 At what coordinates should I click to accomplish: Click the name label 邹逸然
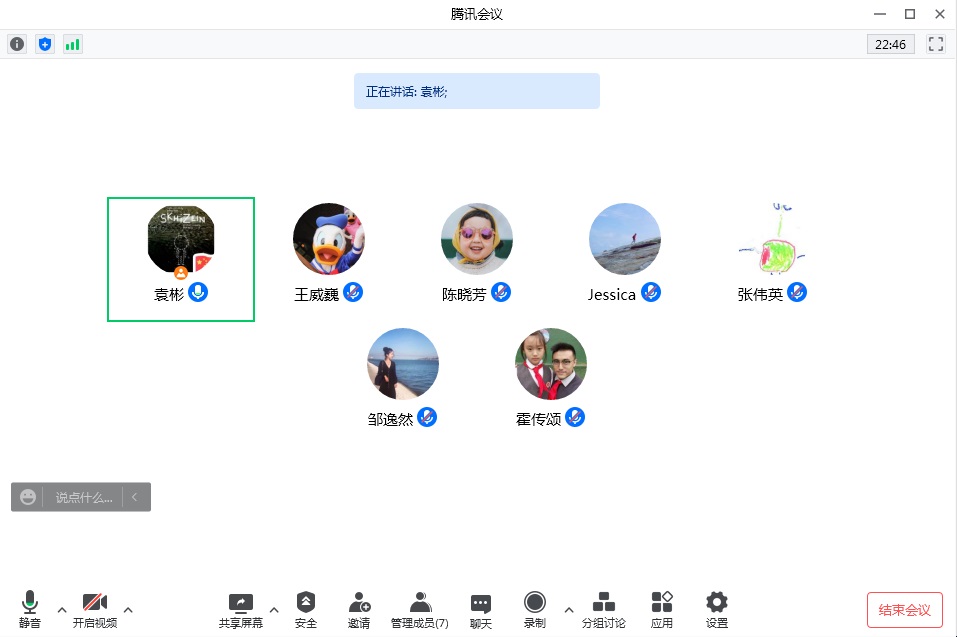[x=391, y=420]
